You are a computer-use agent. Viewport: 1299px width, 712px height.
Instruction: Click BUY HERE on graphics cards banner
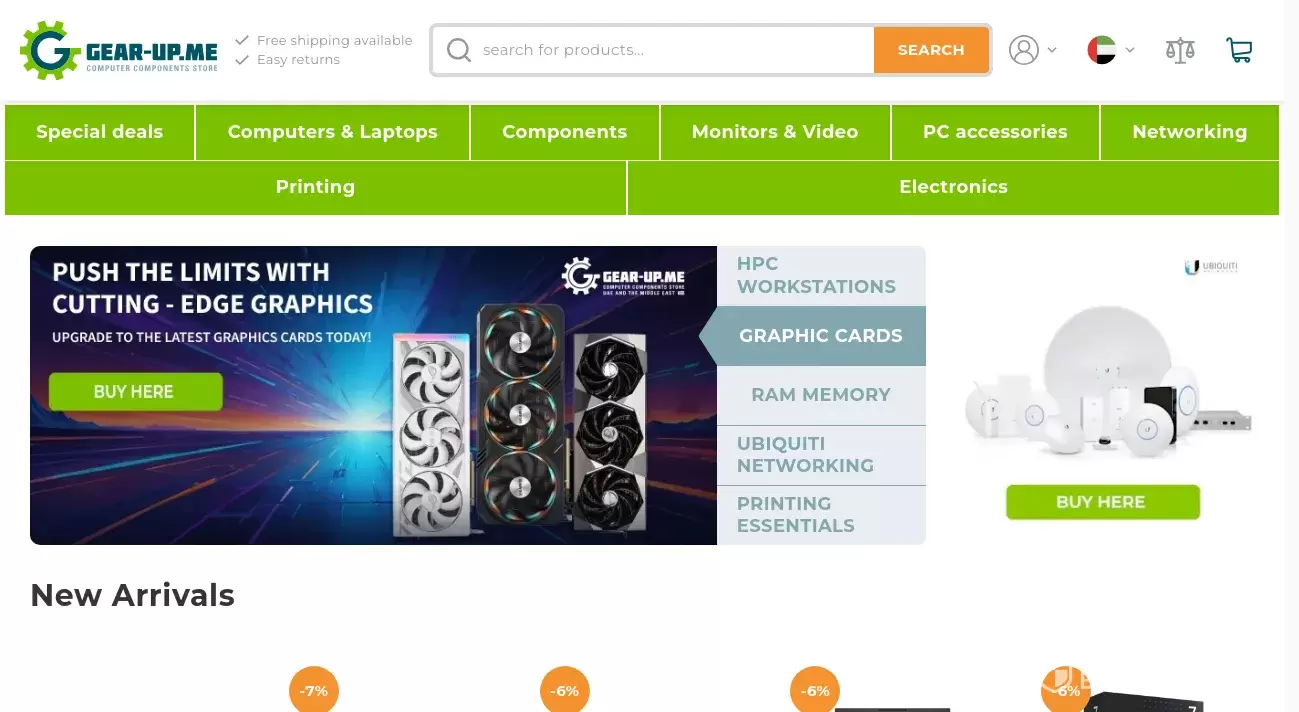[x=135, y=392]
